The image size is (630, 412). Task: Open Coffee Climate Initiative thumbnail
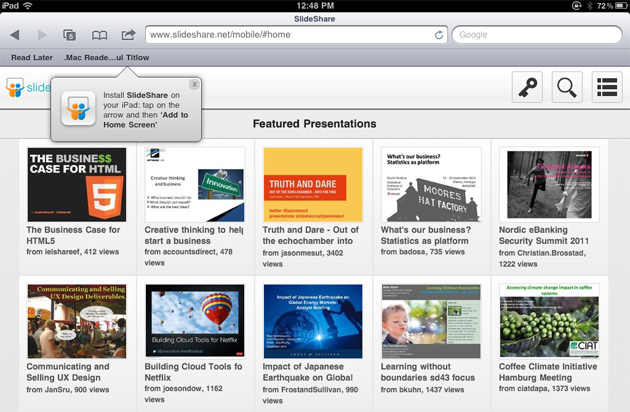click(x=549, y=321)
